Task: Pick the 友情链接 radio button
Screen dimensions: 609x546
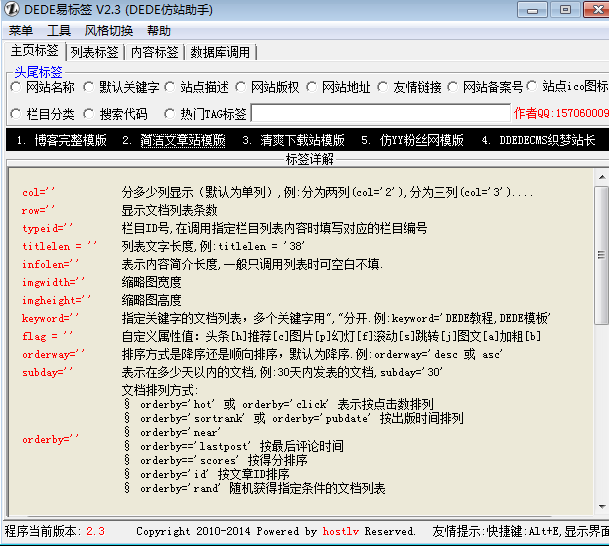Action: pyautogui.click(x=383, y=87)
